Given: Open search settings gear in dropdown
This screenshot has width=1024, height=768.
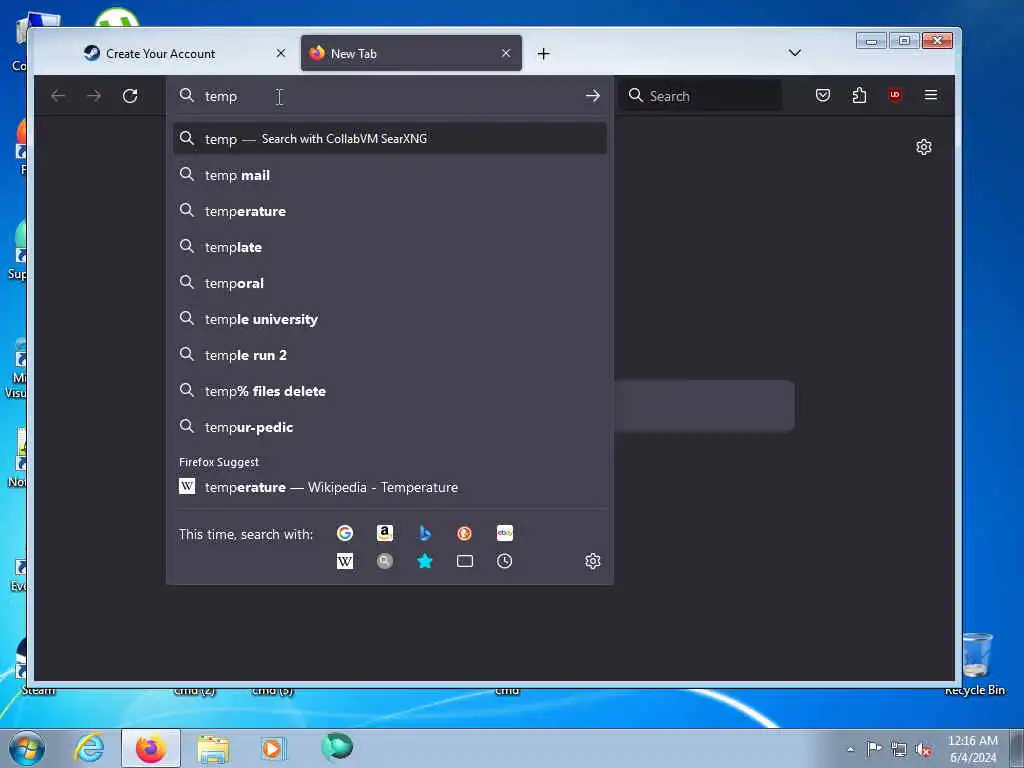Looking at the screenshot, I should pyautogui.click(x=592, y=561).
